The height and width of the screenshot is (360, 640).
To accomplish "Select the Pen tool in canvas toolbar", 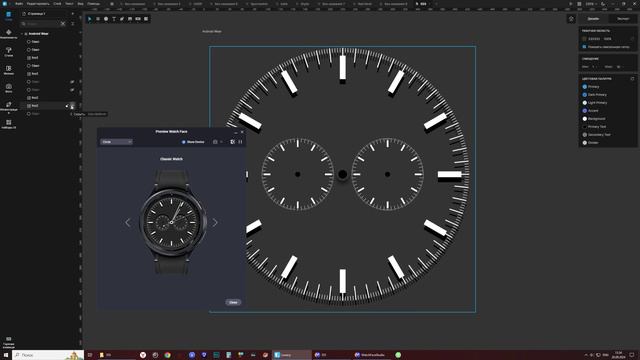I will point(122,19).
